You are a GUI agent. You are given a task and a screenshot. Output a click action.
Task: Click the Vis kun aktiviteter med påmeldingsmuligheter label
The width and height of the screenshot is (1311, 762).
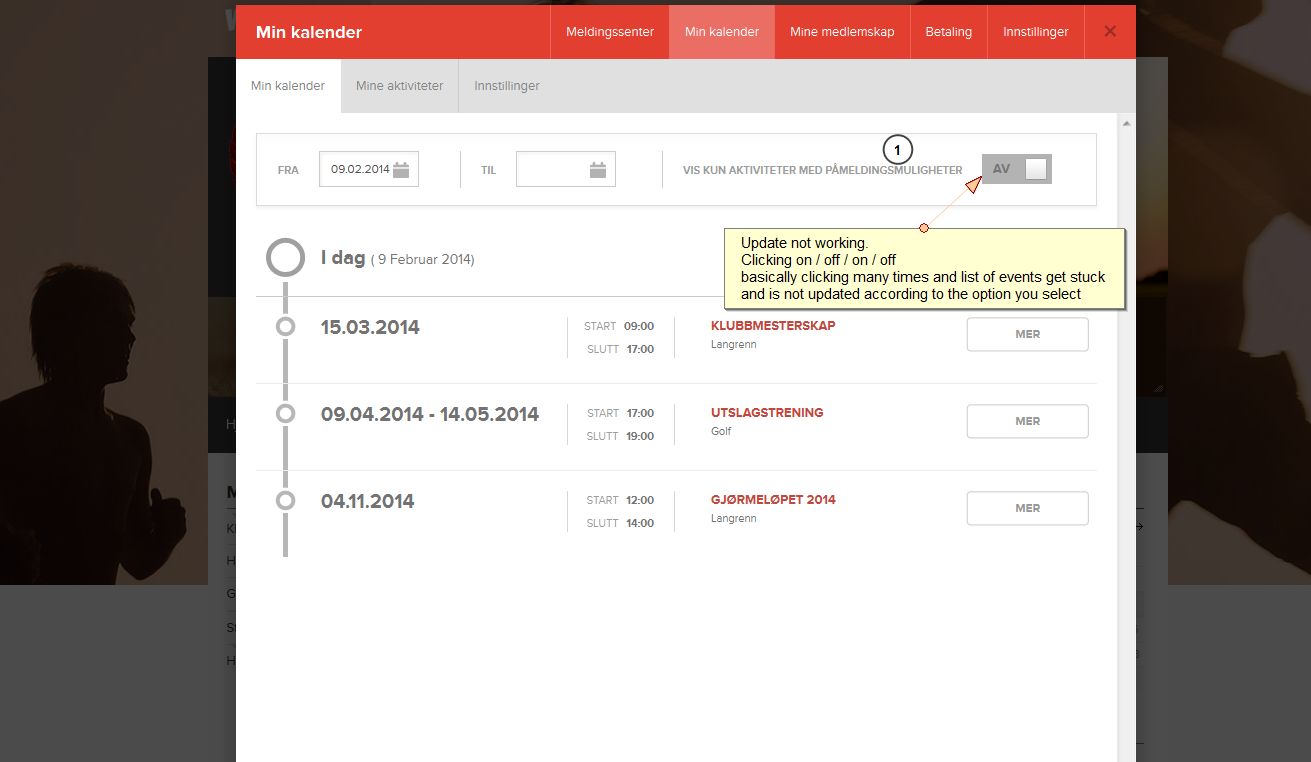click(822, 171)
